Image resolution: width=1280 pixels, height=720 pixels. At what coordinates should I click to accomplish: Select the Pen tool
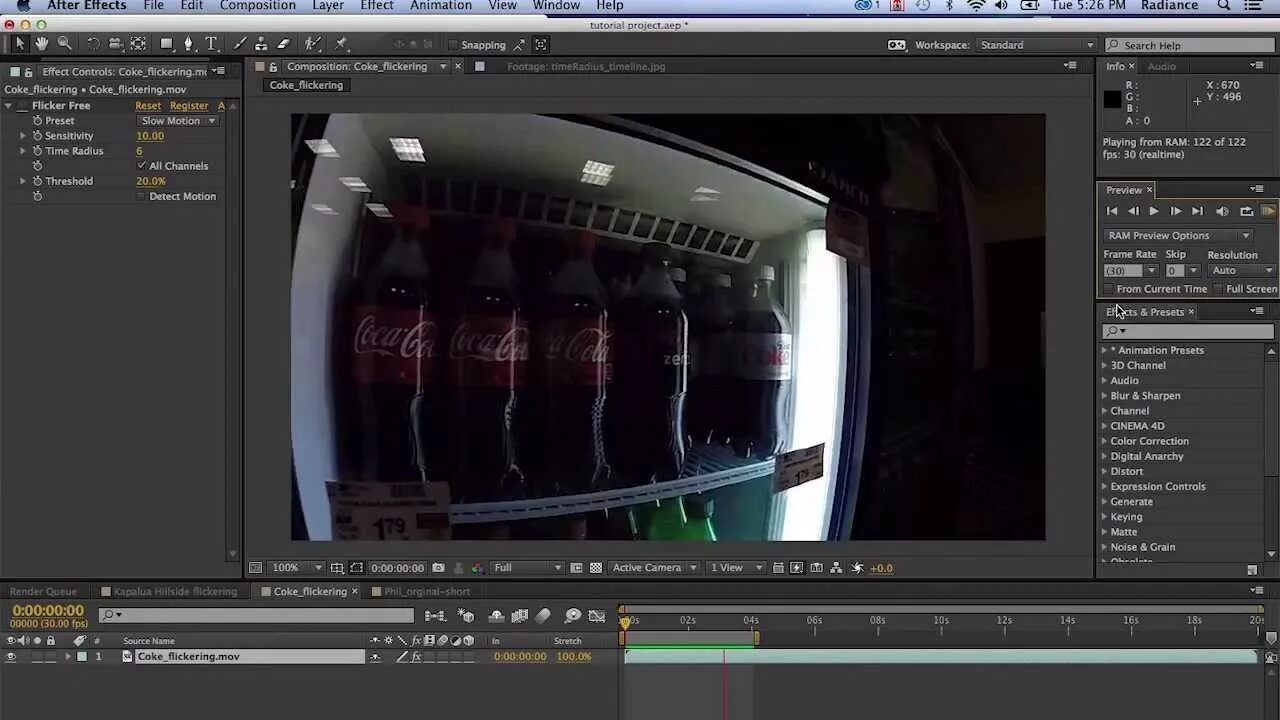point(189,44)
